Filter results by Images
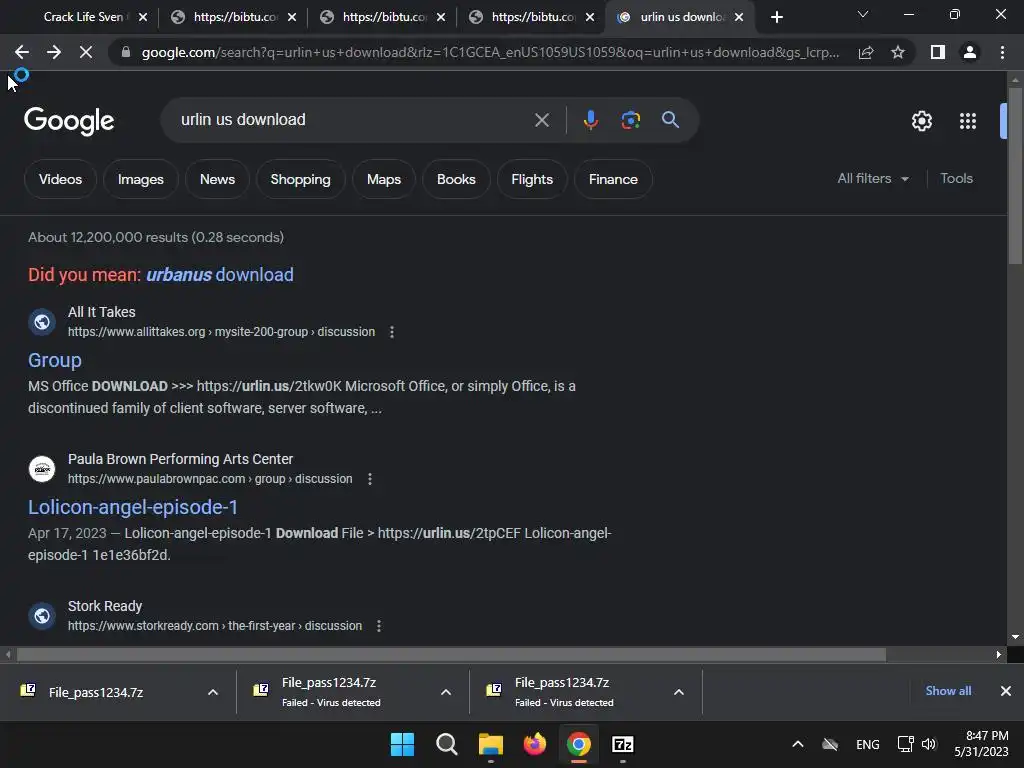1024x768 pixels. point(140,179)
